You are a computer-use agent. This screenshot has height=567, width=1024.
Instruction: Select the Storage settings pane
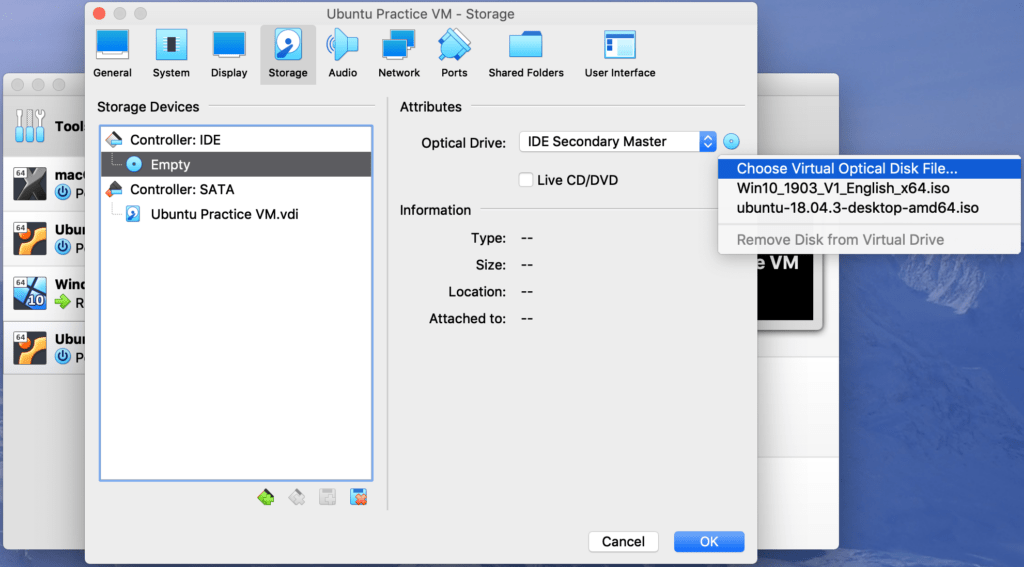coord(288,55)
